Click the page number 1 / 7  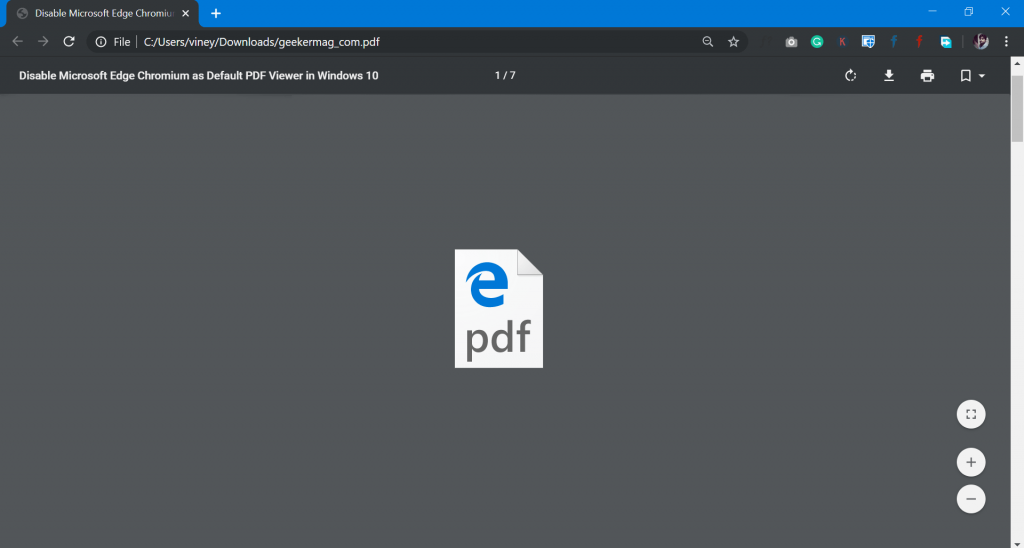click(505, 76)
